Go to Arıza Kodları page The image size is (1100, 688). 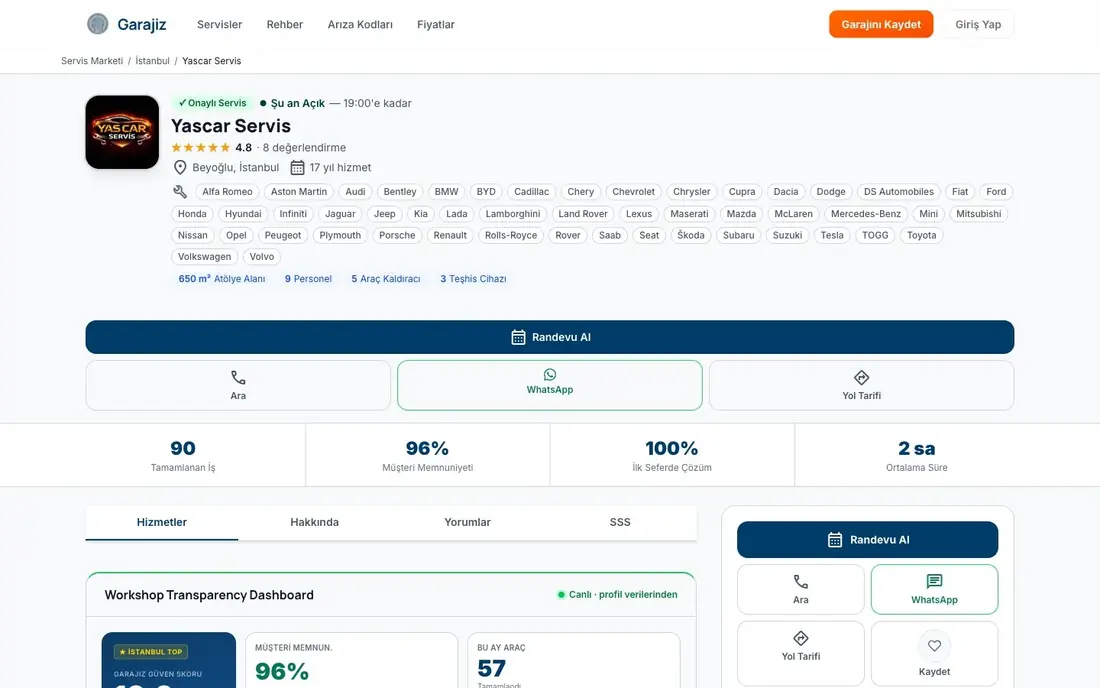pos(360,25)
